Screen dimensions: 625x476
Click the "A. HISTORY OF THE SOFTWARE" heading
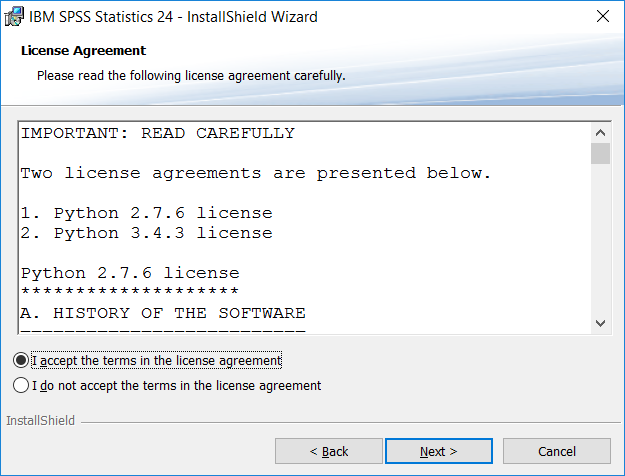[x=163, y=313]
